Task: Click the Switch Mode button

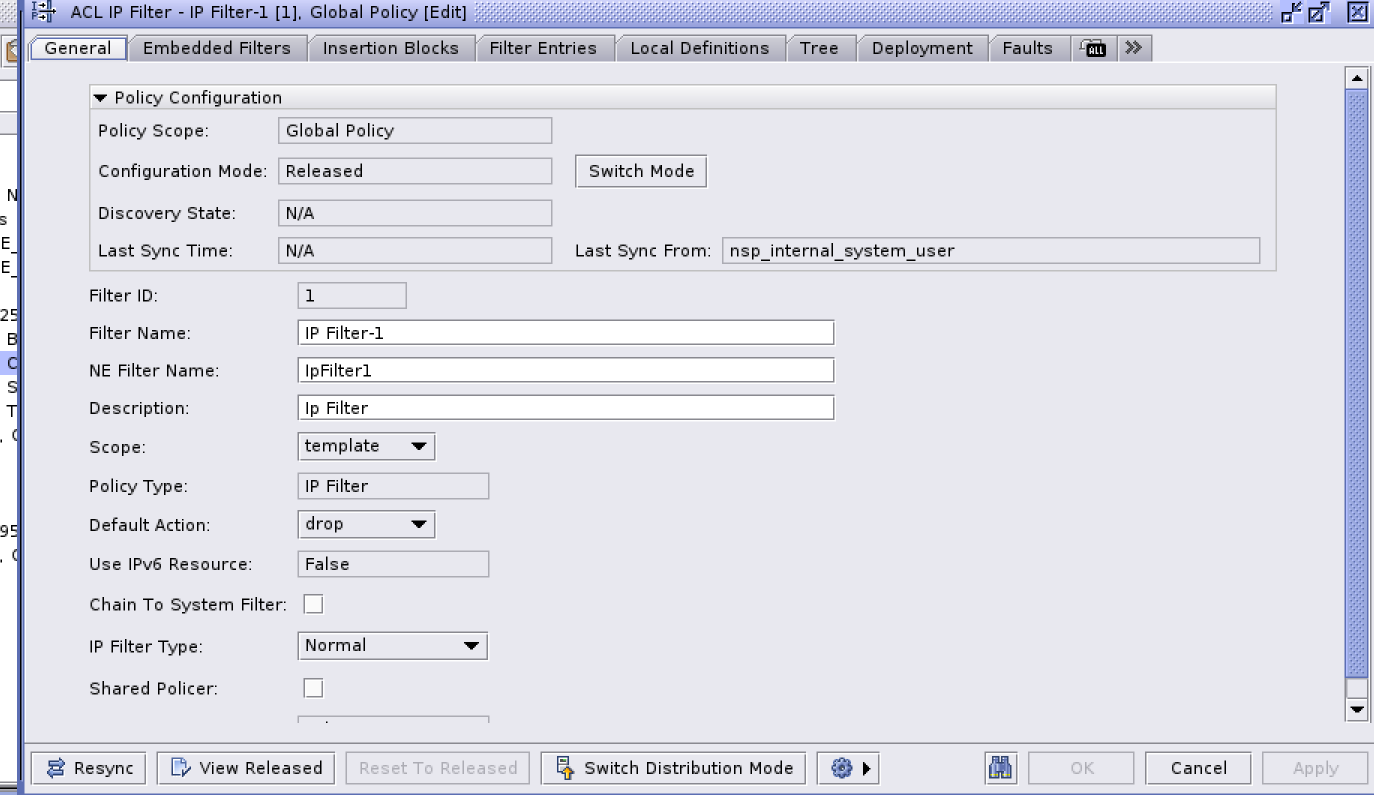Action: pyautogui.click(x=641, y=171)
